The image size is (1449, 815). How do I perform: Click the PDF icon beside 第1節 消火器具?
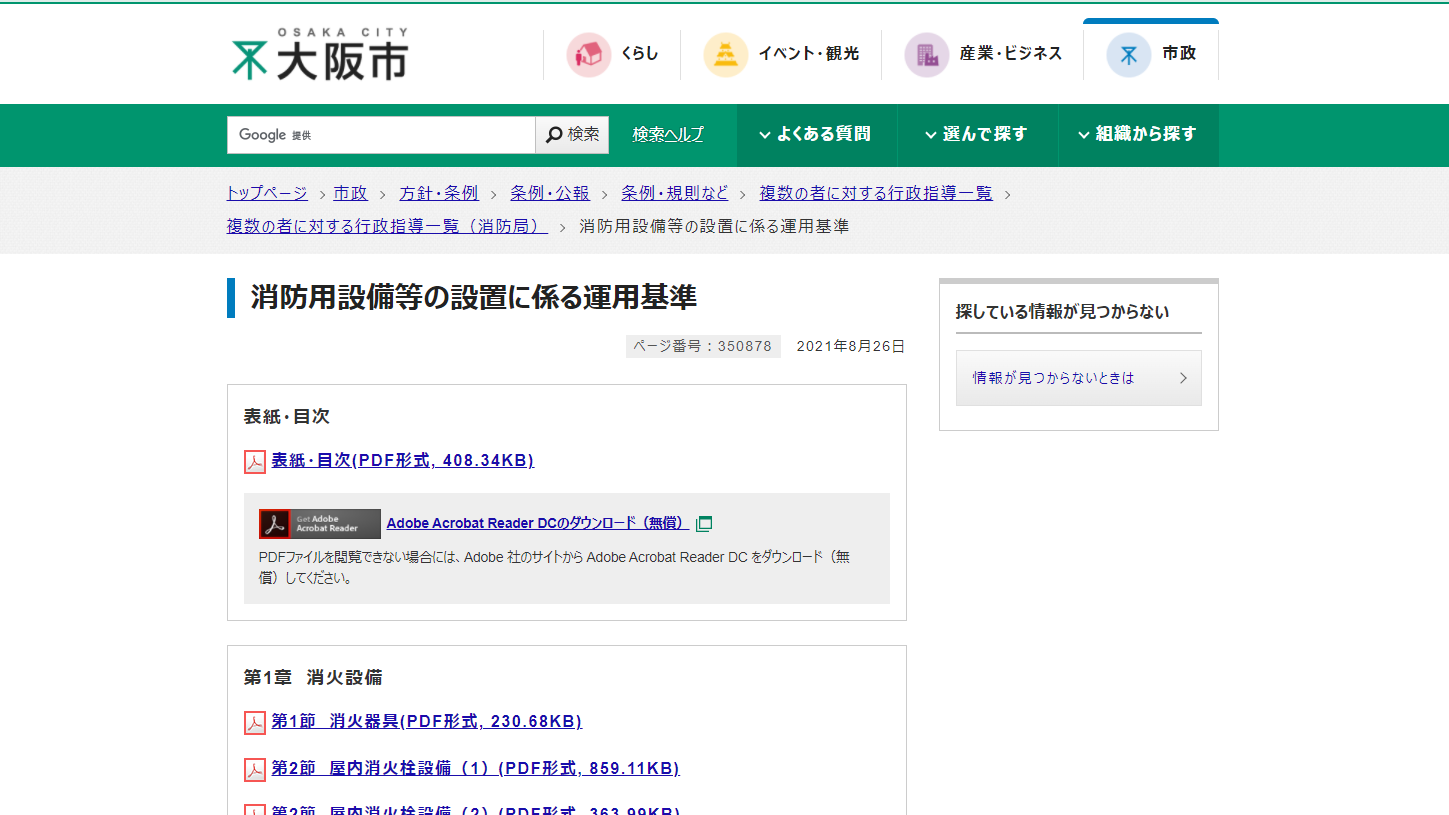click(x=255, y=722)
